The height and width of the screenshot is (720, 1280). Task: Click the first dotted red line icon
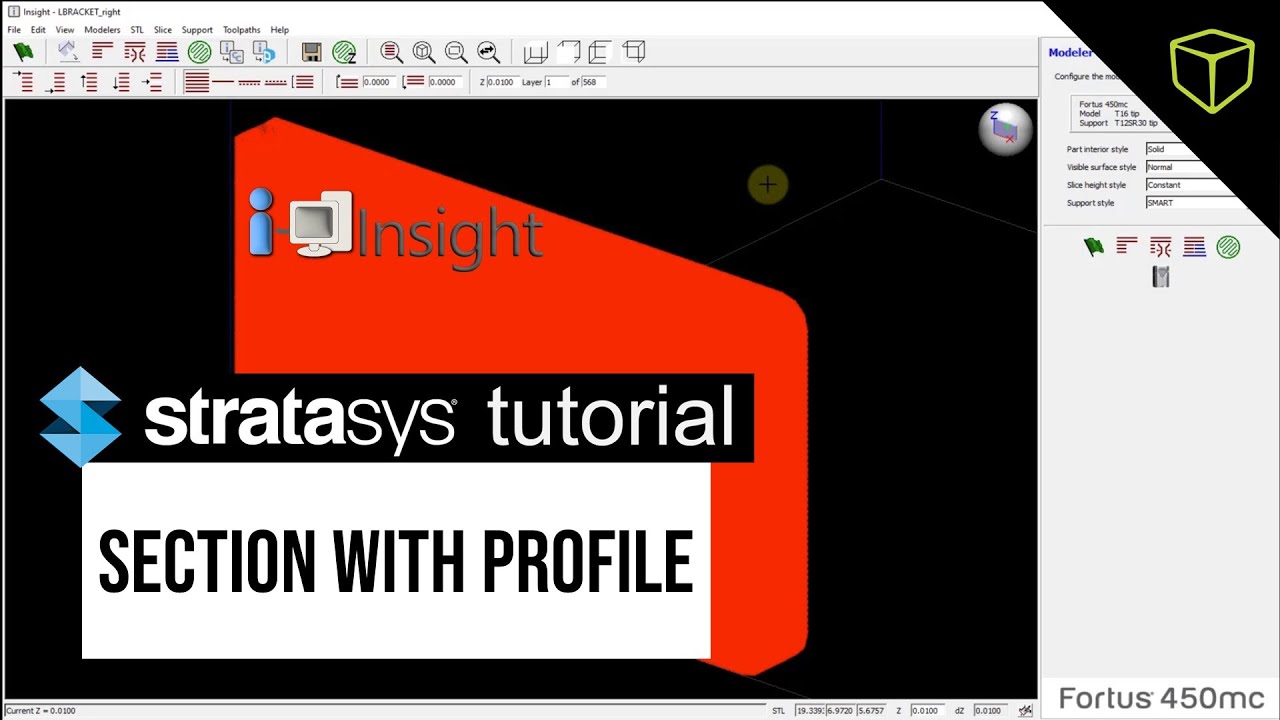click(x=250, y=82)
